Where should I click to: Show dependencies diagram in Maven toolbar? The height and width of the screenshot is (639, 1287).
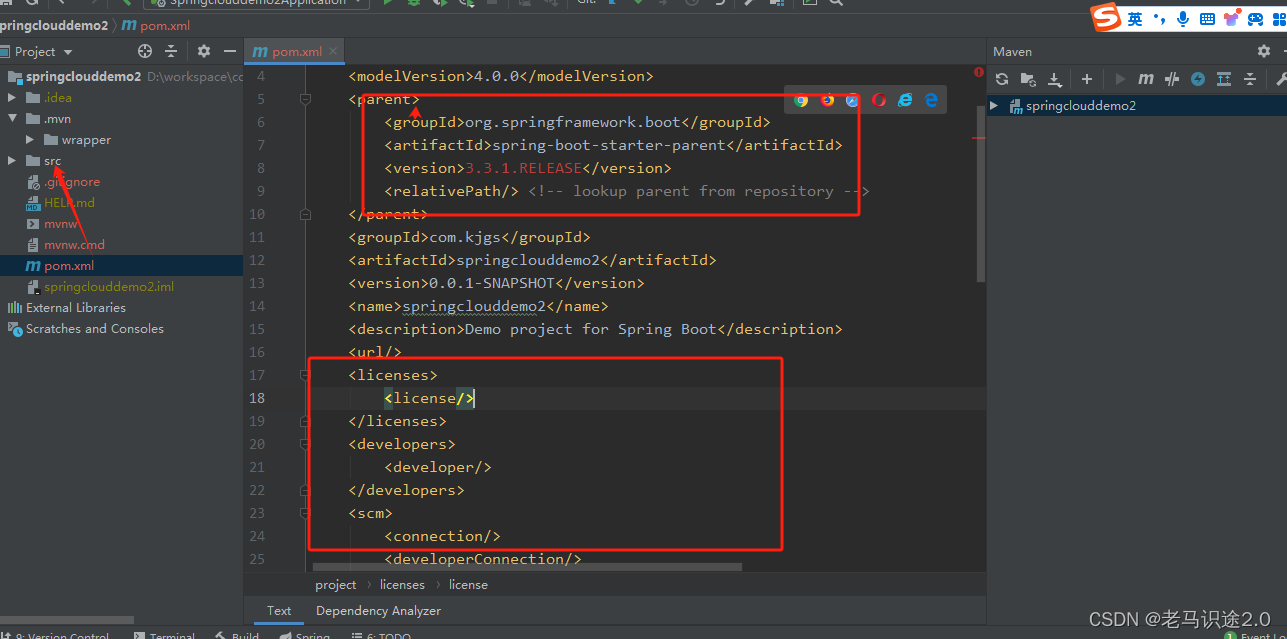(x=1223, y=79)
